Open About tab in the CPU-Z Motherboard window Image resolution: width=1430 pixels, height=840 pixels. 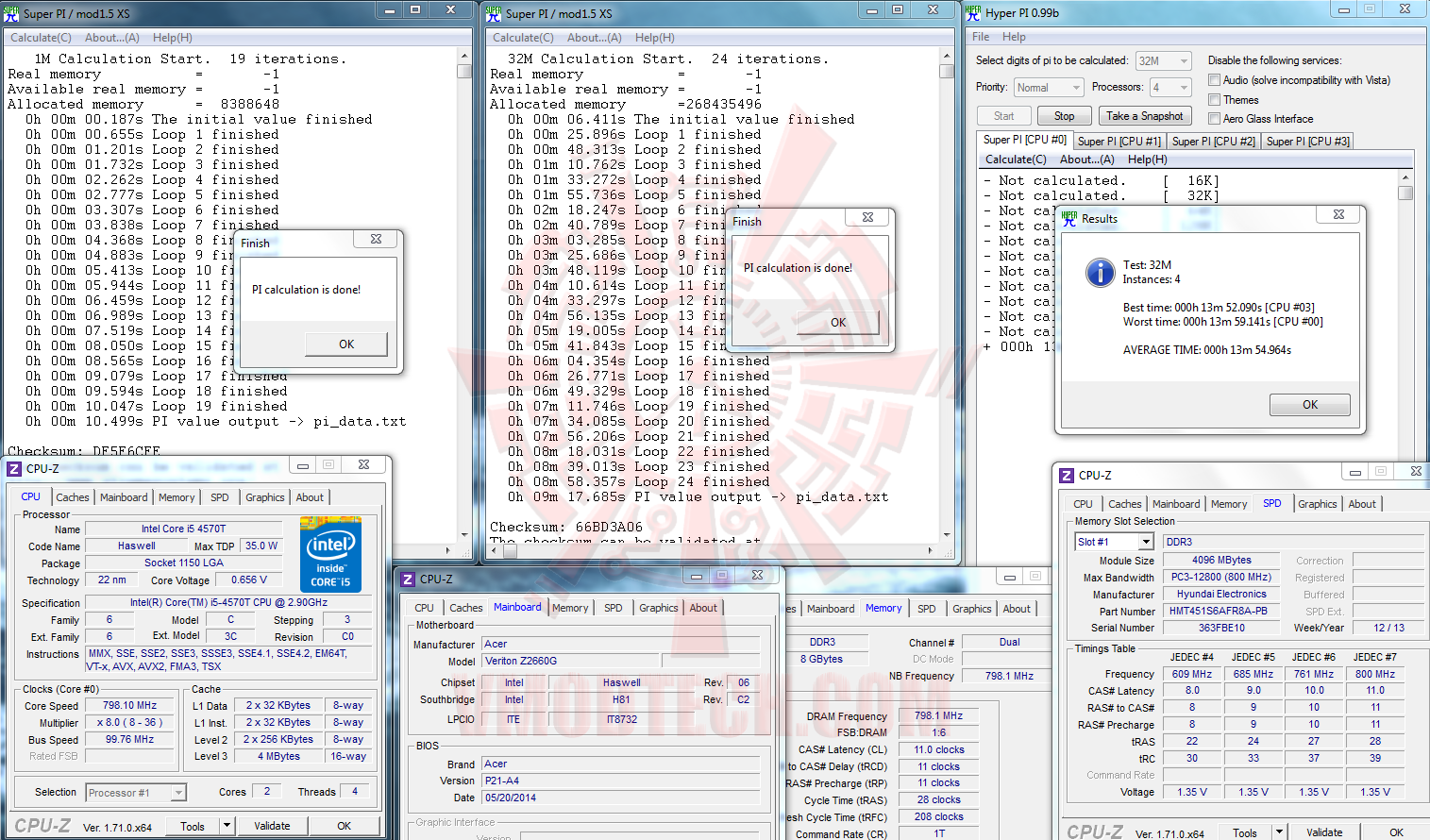click(x=703, y=608)
